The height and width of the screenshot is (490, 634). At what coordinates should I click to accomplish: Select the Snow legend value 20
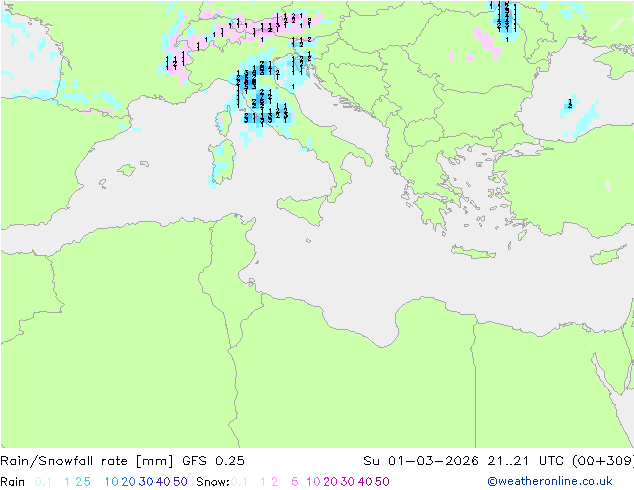click(x=330, y=482)
